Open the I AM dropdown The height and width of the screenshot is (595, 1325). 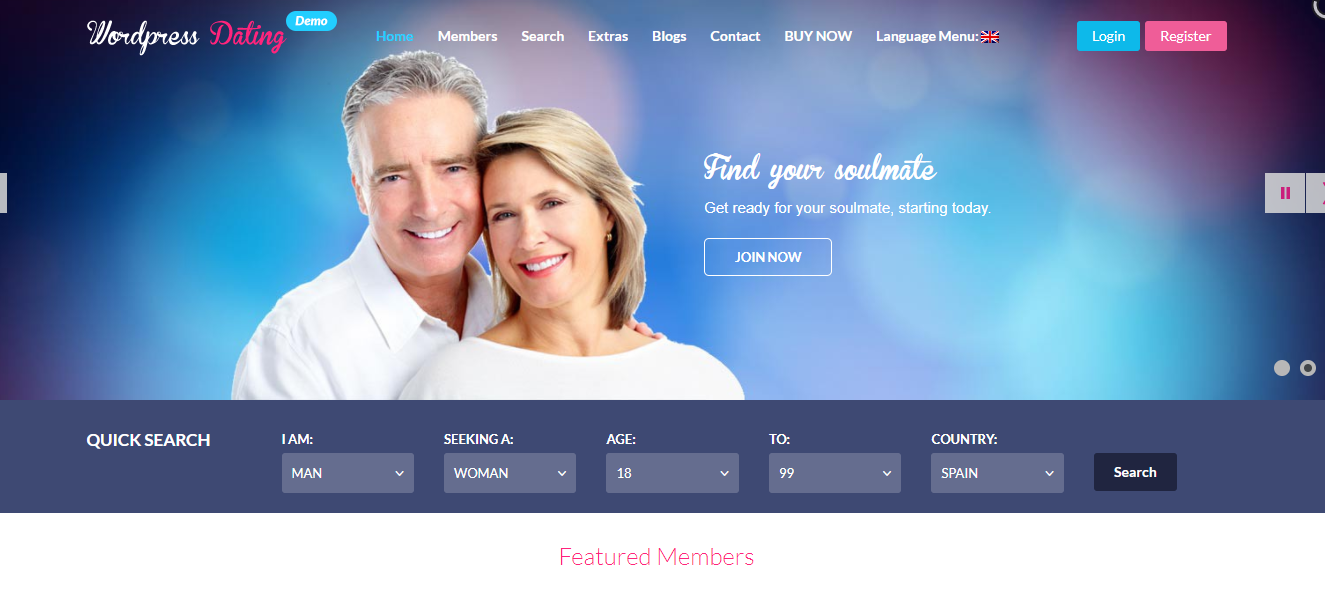[x=348, y=473]
